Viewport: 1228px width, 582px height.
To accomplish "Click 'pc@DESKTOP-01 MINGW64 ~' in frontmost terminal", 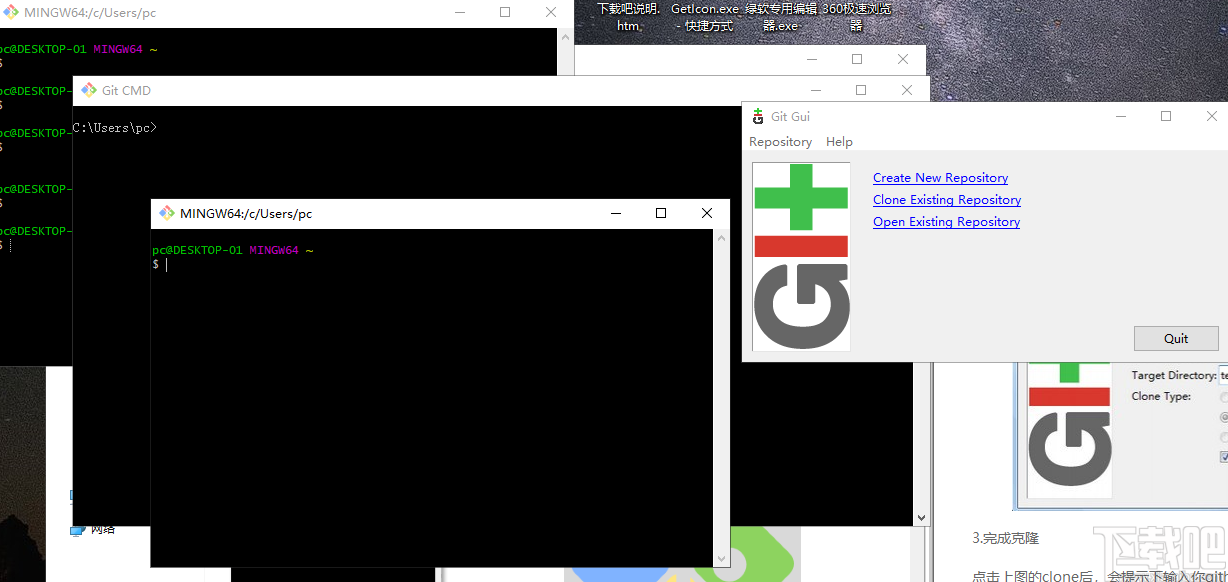I will coord(232,250).
